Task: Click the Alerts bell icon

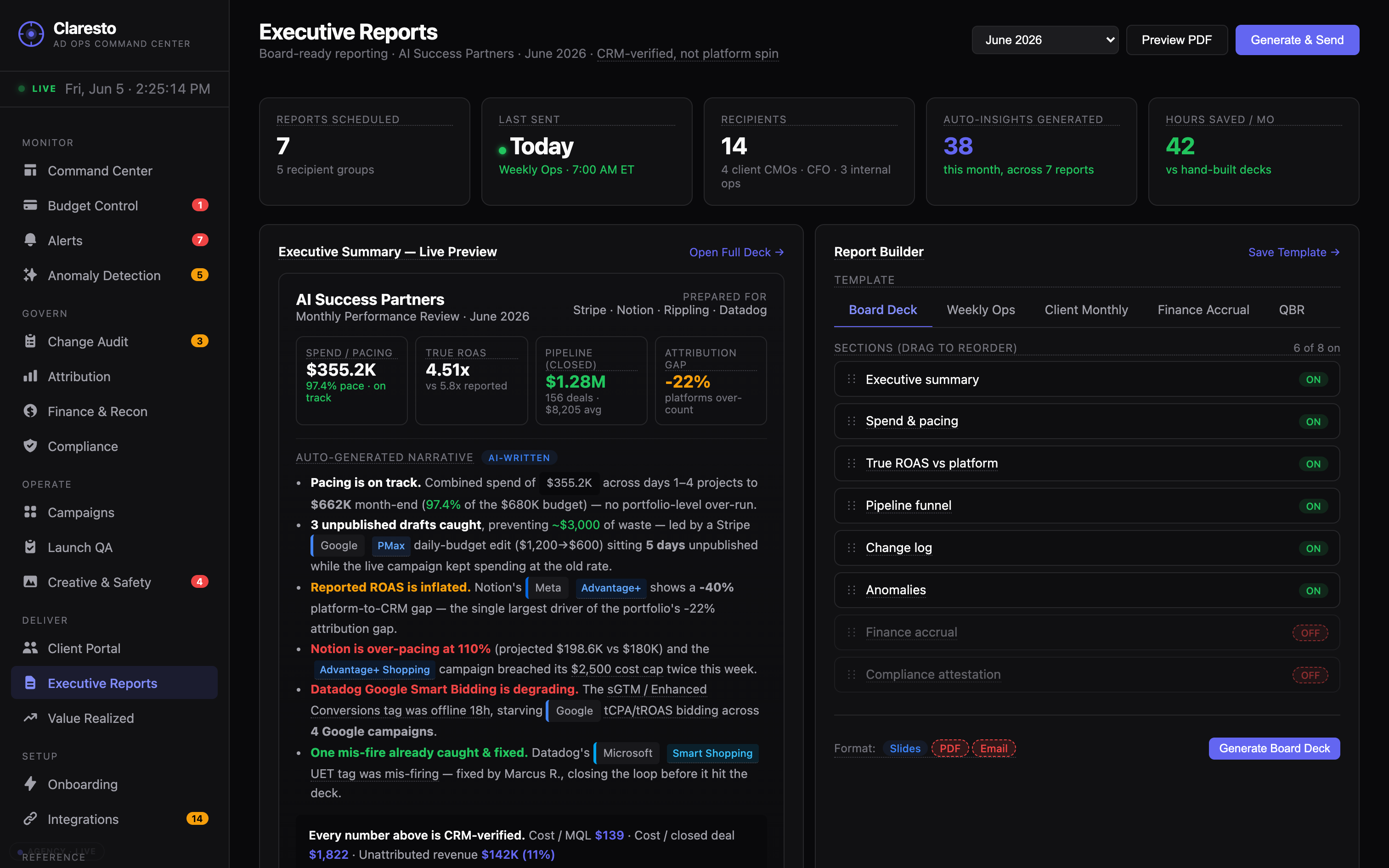Action: pyautogui.click(x=30, y=240)
